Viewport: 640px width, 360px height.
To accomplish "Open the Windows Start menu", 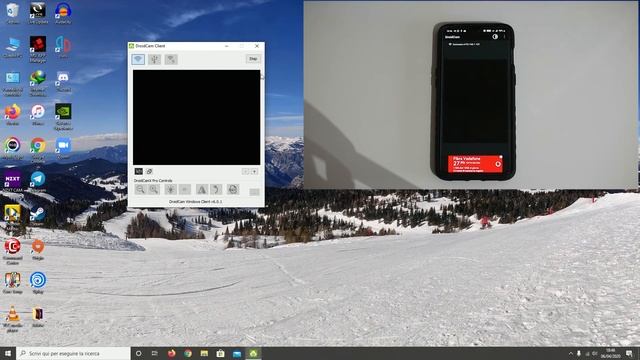I will point(8,353).
